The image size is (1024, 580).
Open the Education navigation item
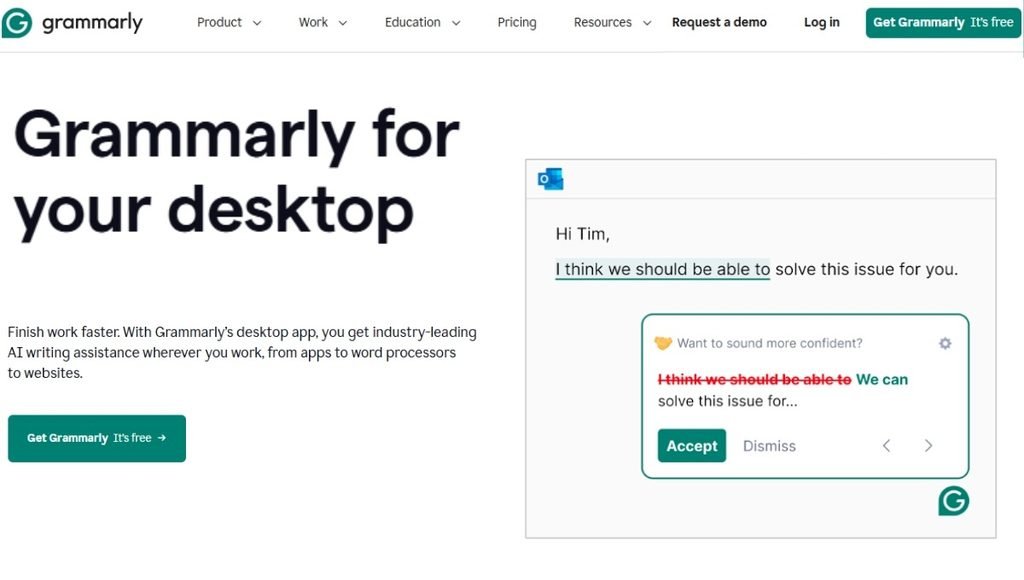point(413,22)
